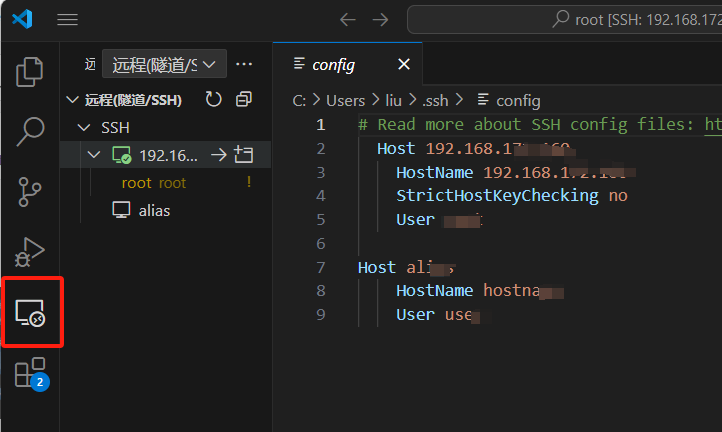This screenshot has width=722, height=432.
Task: Click User keyword on line 5
Action: point(415,220)
